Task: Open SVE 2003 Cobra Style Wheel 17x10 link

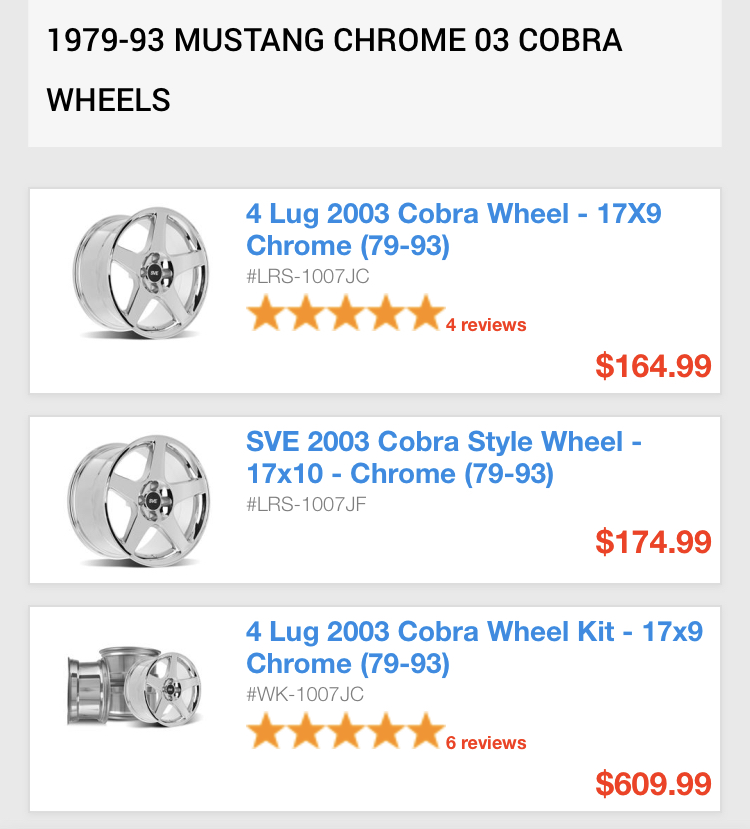Action: [x=444, y=457]
